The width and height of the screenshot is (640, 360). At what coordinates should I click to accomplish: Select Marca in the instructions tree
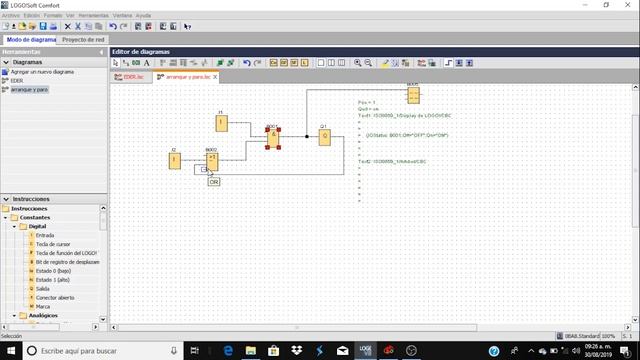pos(43,307)
